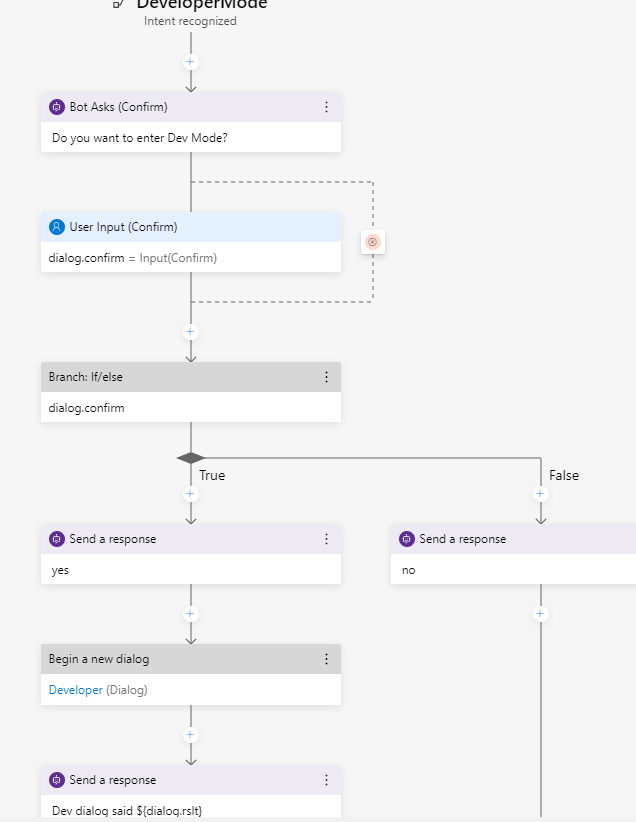Open the Bot Asks (Confirm) three-dot menu
The height and width of the screenshot is (822, 636).
(x=326, y=107)
